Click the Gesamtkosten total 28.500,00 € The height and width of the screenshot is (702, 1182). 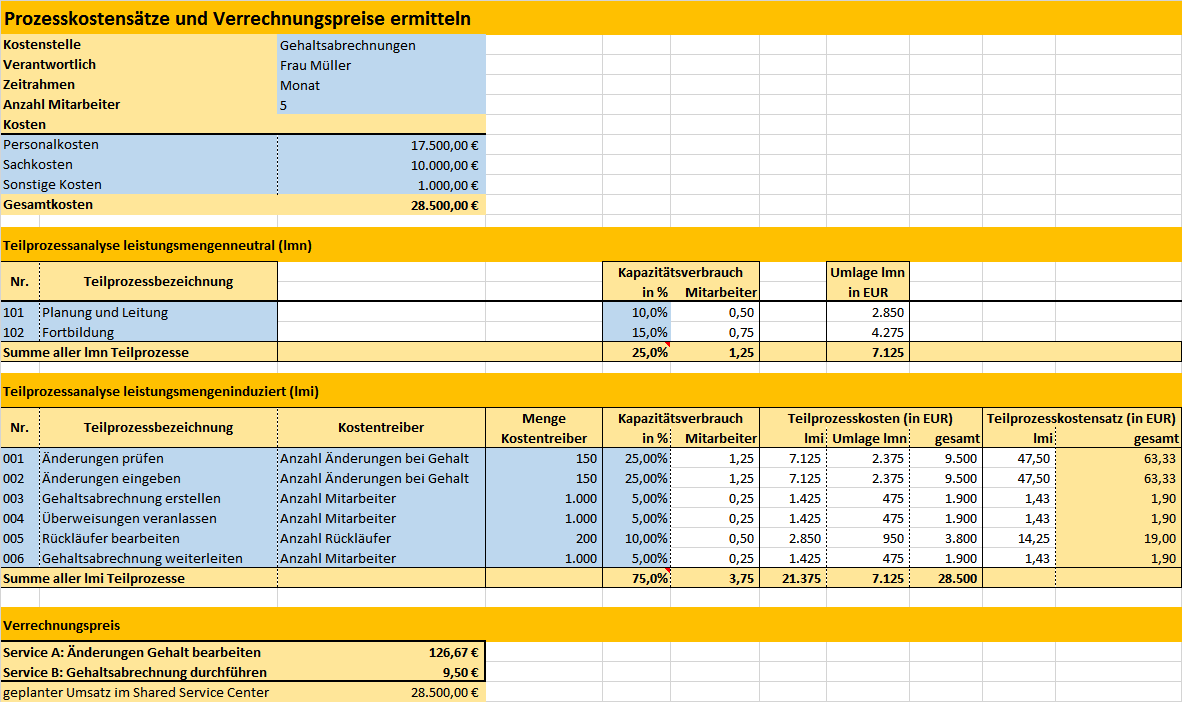click(381, 205)
